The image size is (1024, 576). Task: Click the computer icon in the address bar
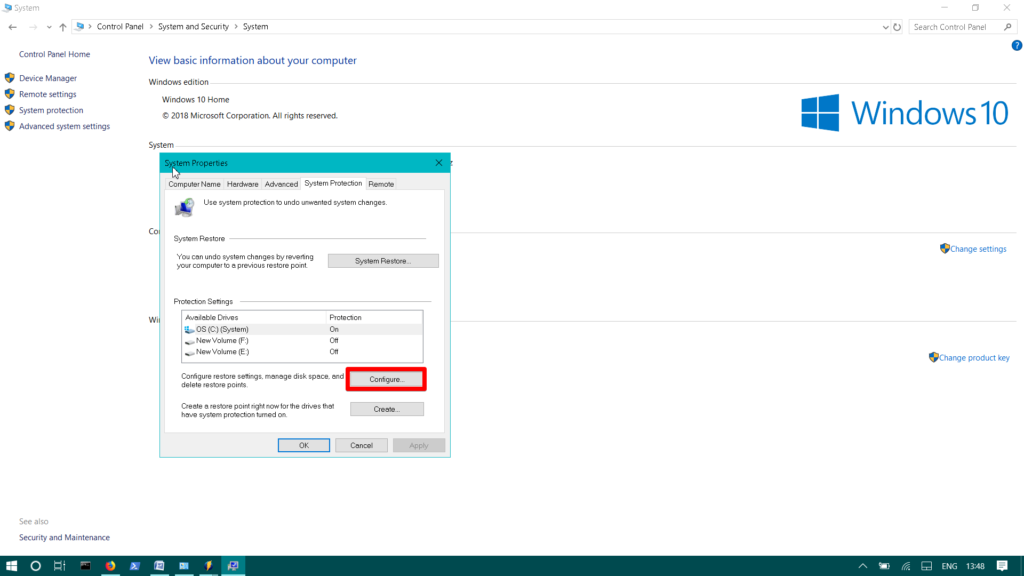pyautogui.click(x=80, y=27)
